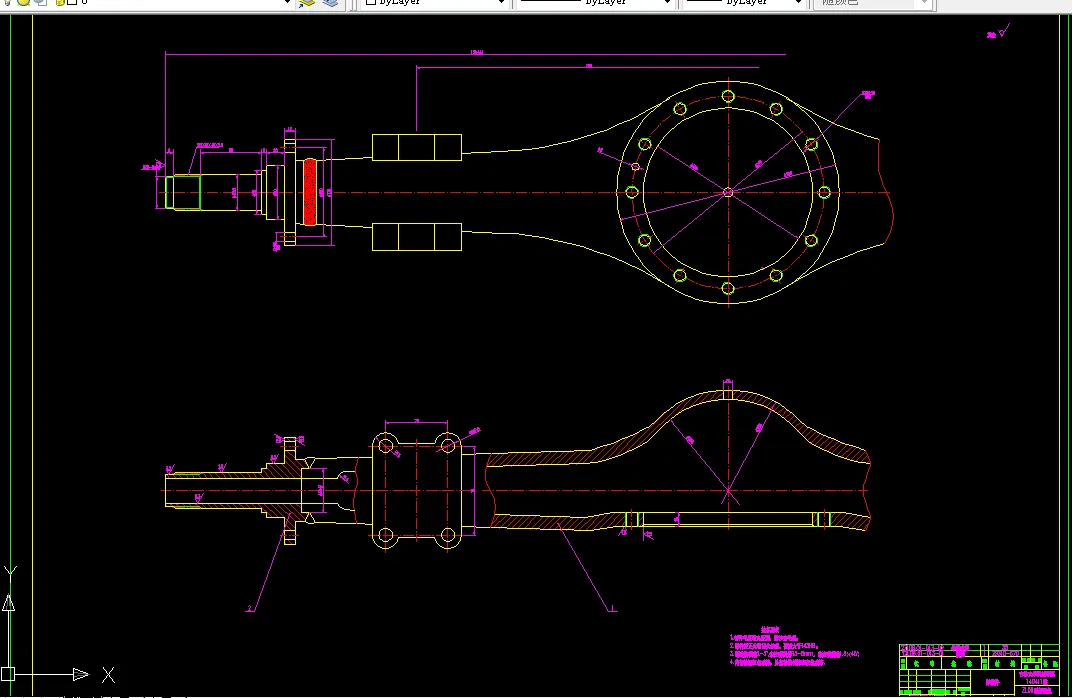Select the red hatched seal section
The width and height of the screenshot is (1072, 698).
coord(310,191)
